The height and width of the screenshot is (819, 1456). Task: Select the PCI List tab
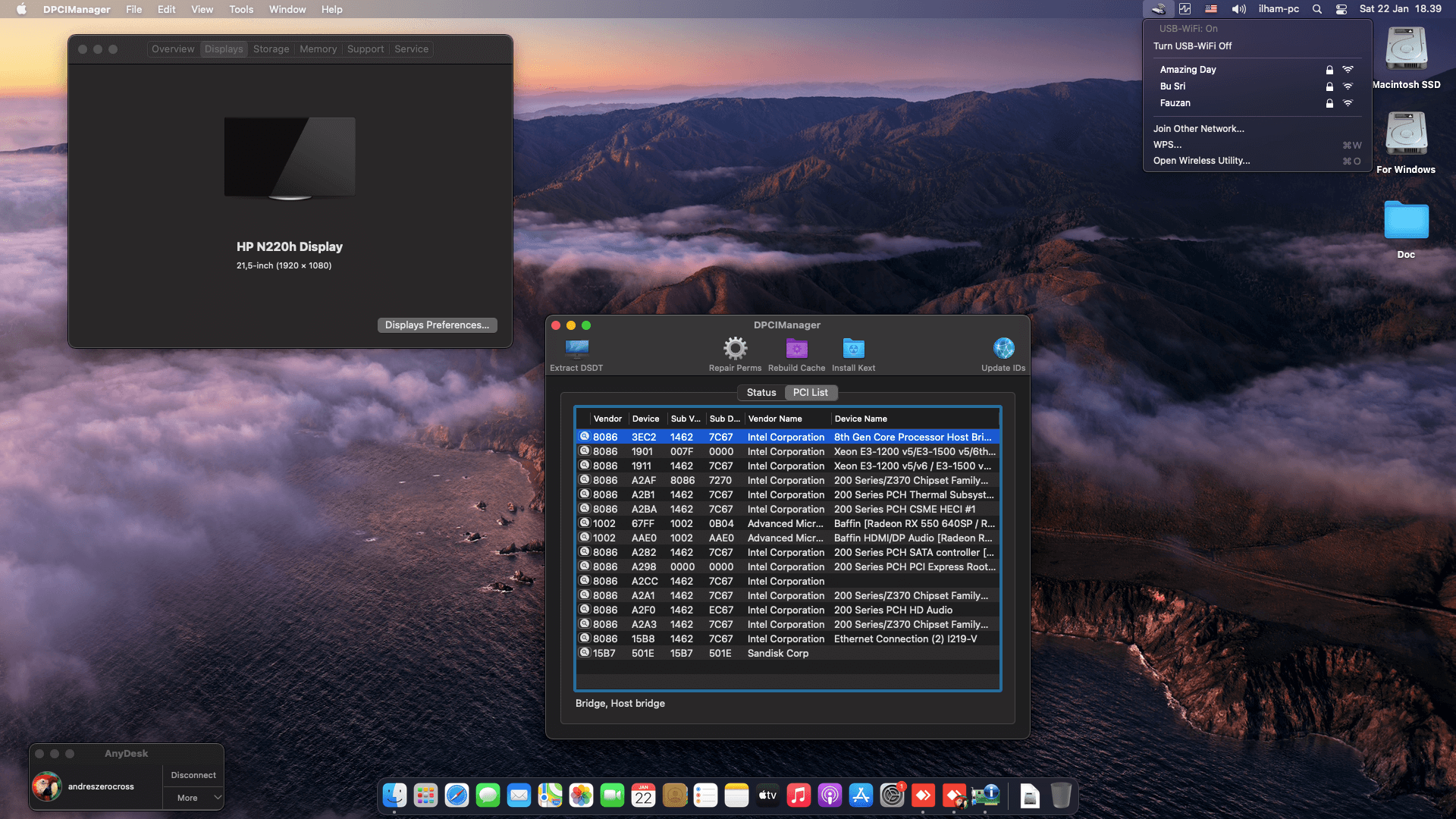tap(811, 392)
